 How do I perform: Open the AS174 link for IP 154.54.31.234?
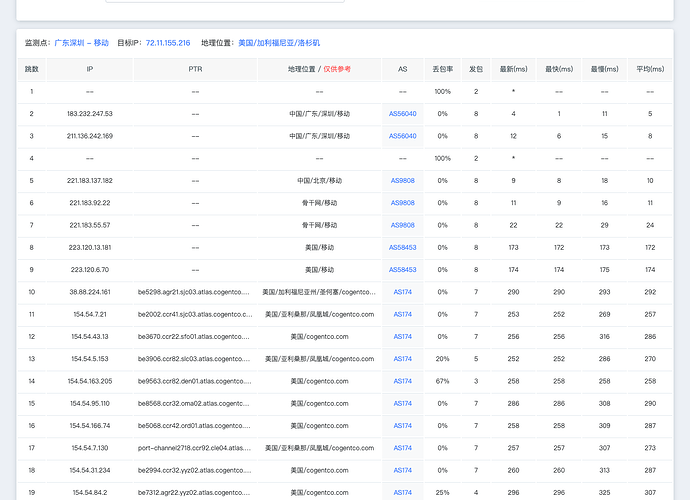coord(403,471)
